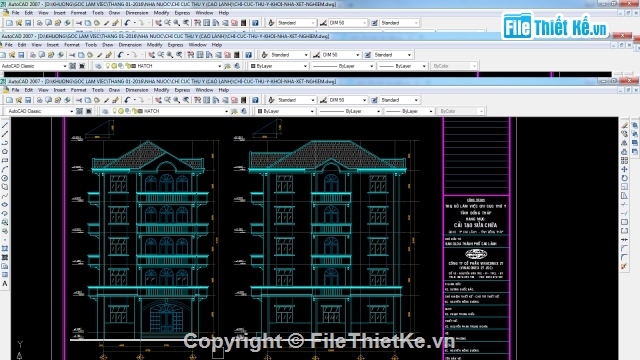Click Help question-mark icon in front window
The image size is (640, 360).
pos(255,100)
